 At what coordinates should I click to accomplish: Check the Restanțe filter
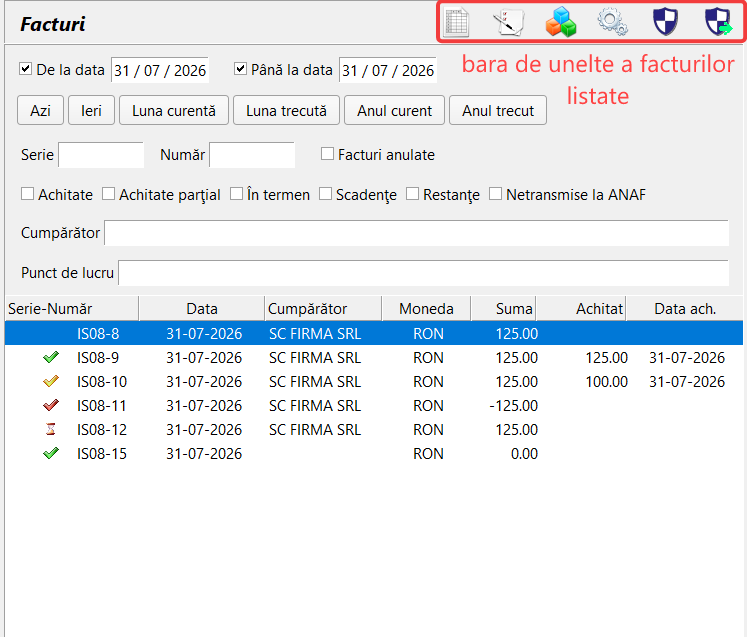pos(413,193)
